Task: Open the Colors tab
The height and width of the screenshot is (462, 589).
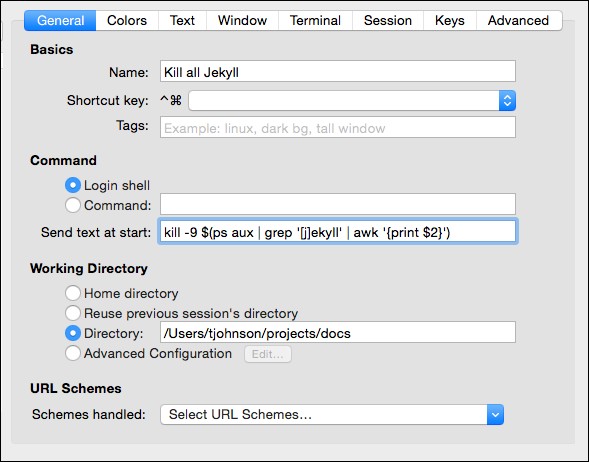Action: [127, 20]
